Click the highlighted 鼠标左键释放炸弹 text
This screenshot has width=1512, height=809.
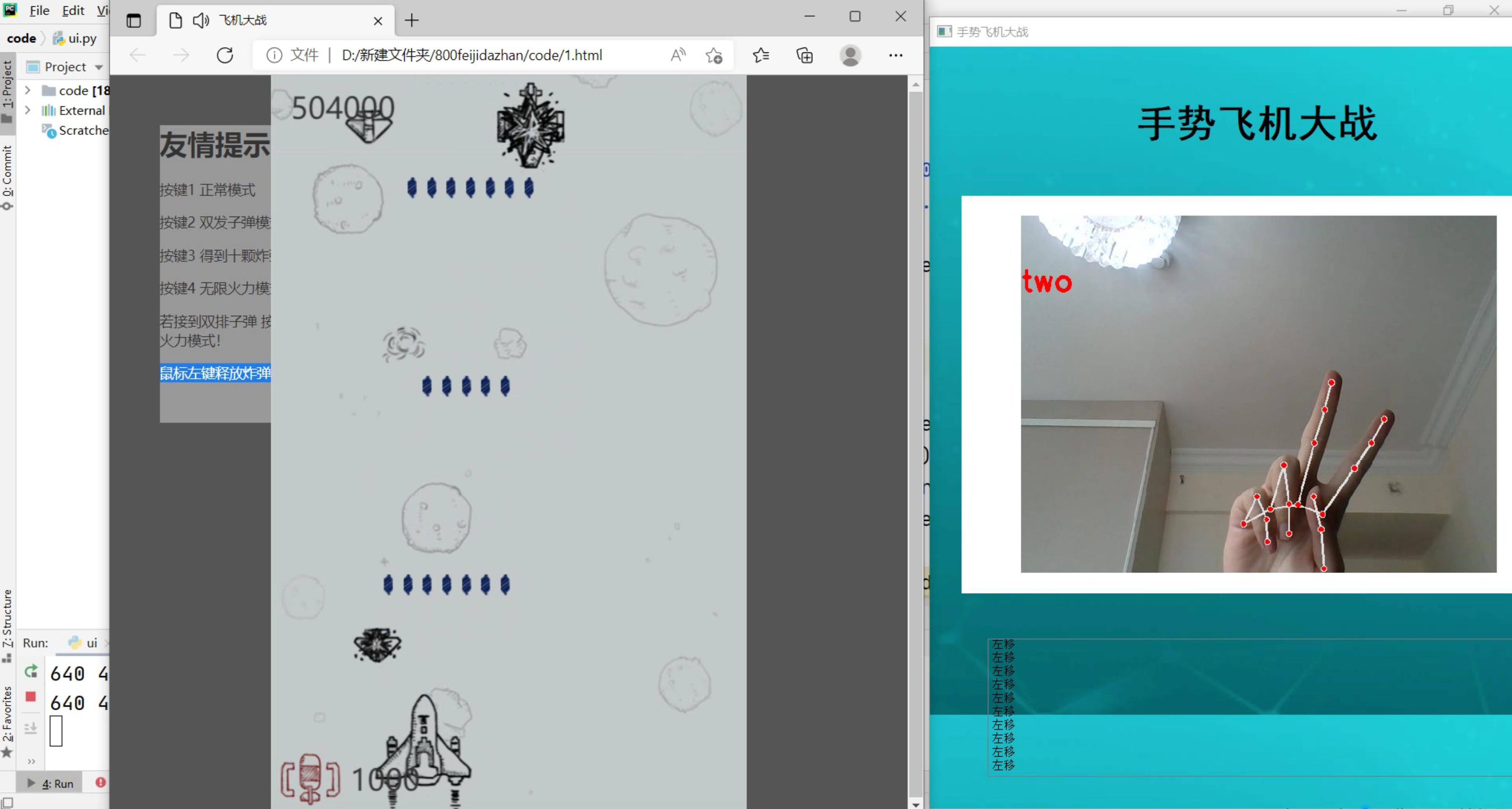coord(215,373)
